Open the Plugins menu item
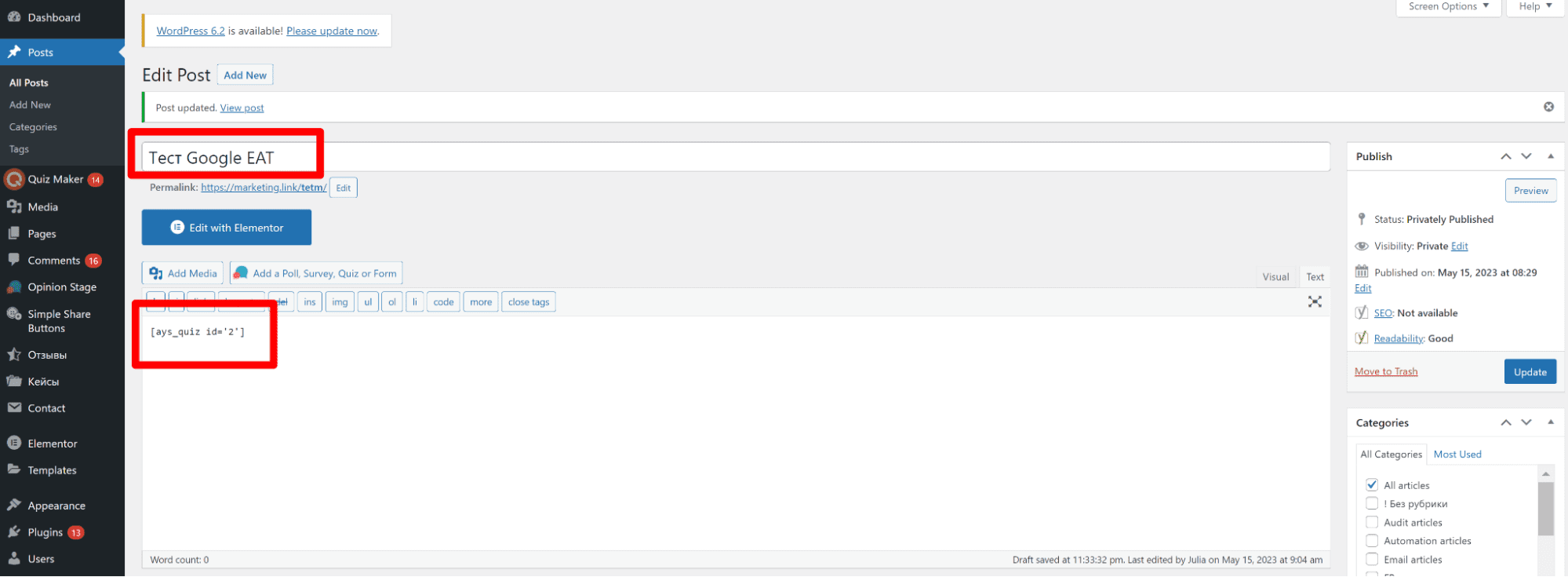Viewport: 1568px width, 577px height. (x=45, y=532)
